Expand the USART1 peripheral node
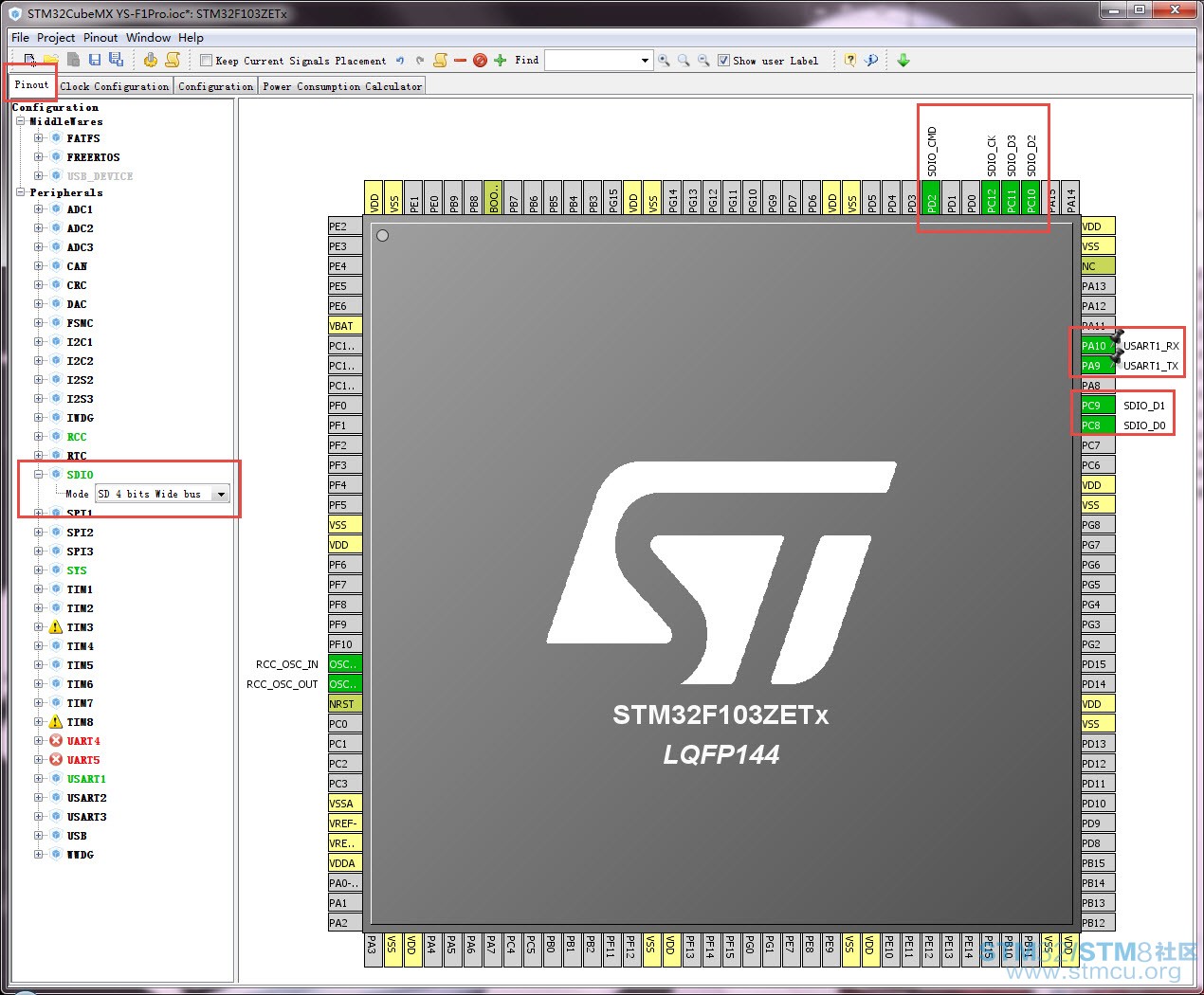 (x=39, y=779)
